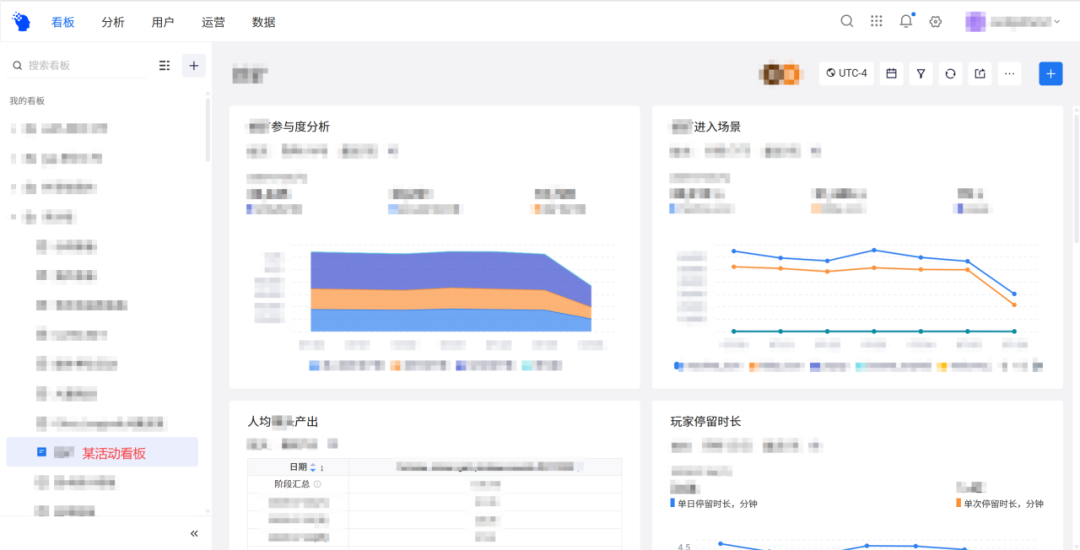Click the sidebar dashboard list scrollbar
This screenshot has width=1080, height=550.
[x=208, y=129]
